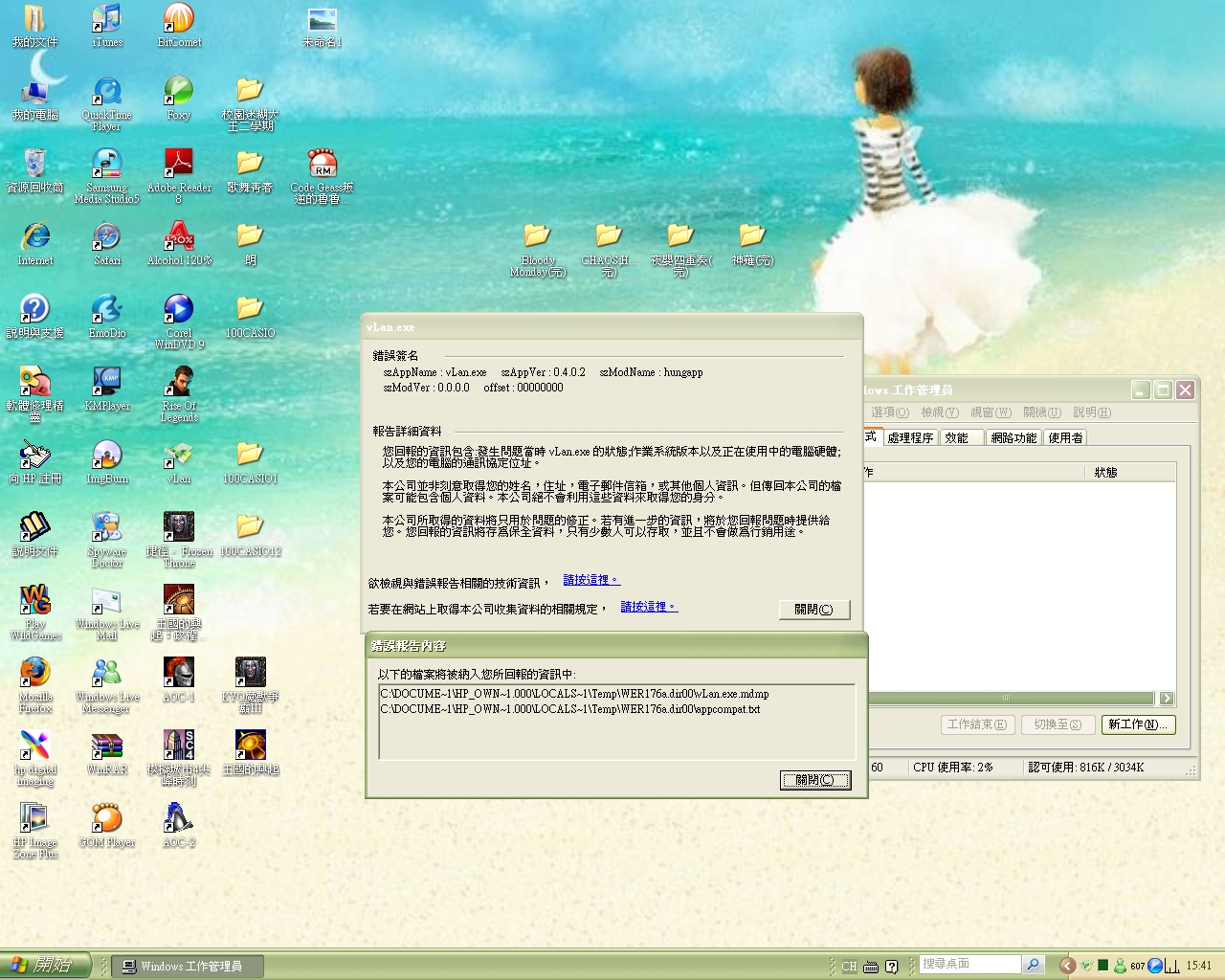Switch to the 效能 tab in Task Manager
This screenshot has height=980, width=1225.
(x=960, y=437)
